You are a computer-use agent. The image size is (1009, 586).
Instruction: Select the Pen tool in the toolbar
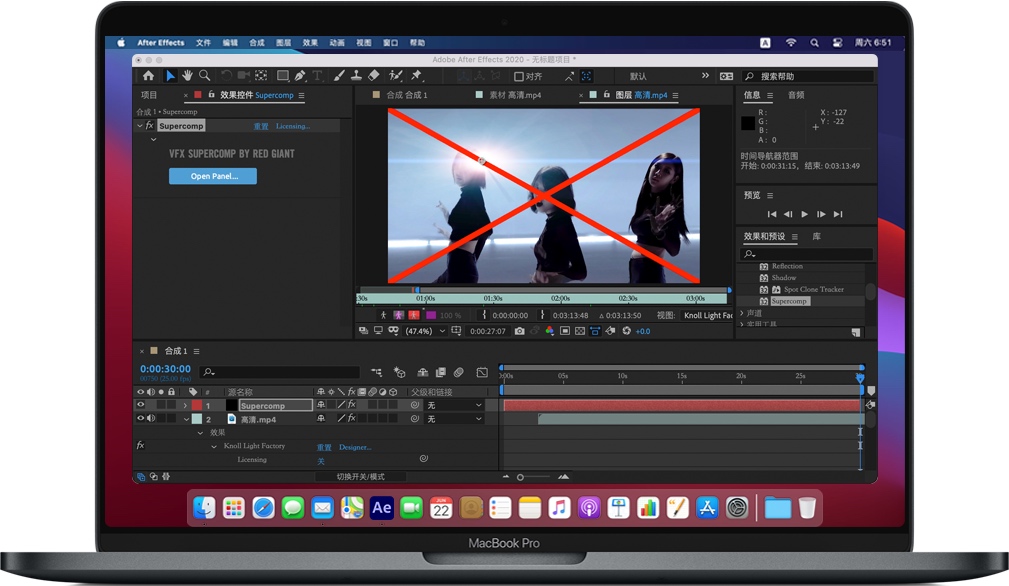[298, 75]
